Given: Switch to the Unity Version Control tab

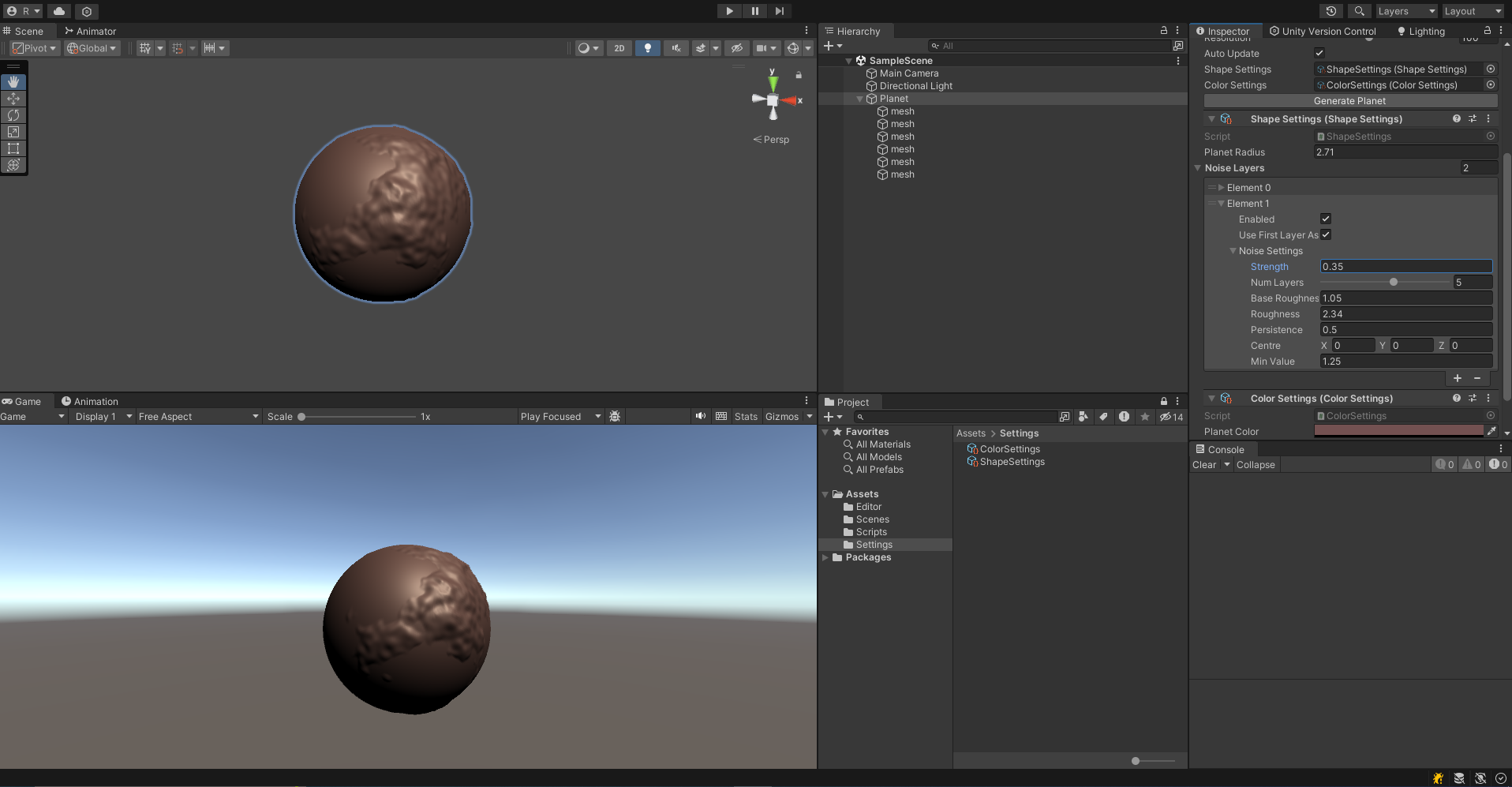Looking at the screenshot, I should [1323, 31].
